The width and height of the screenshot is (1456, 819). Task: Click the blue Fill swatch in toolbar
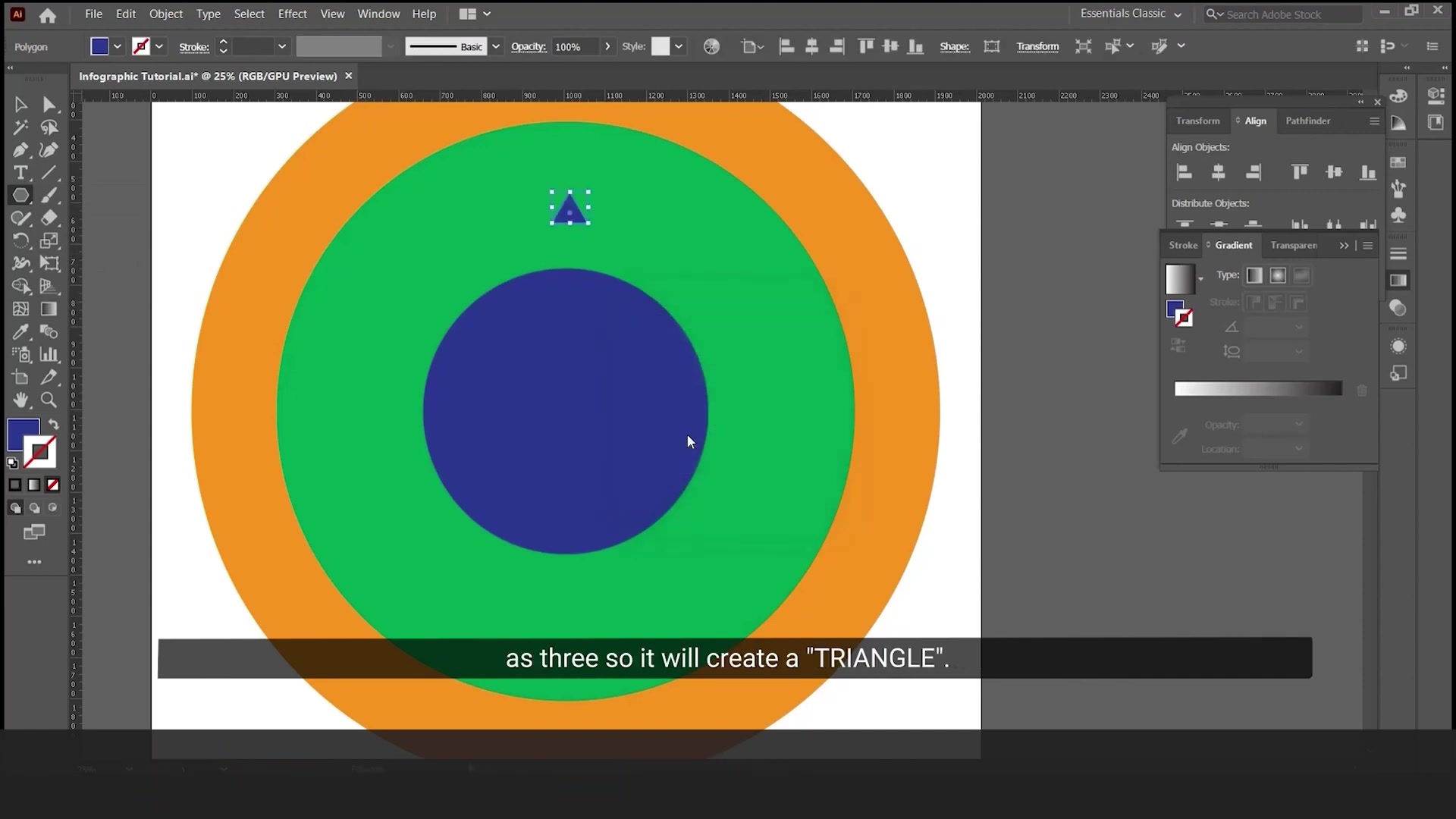click(23, 435)
